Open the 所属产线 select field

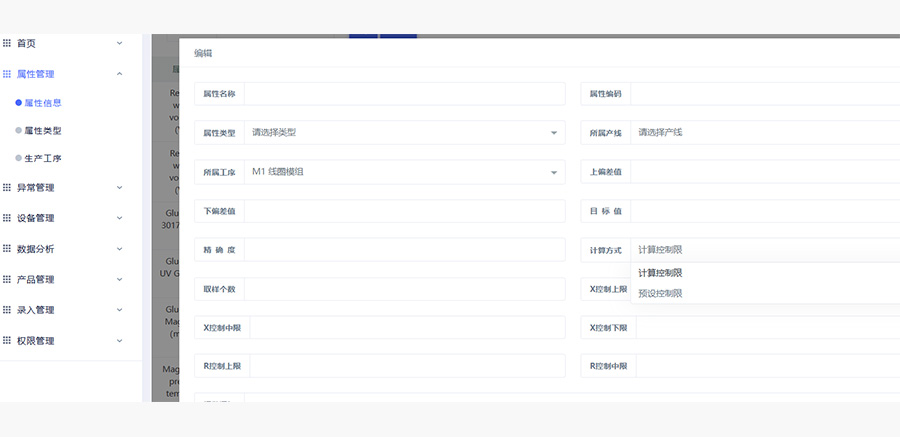pos(765,133)
